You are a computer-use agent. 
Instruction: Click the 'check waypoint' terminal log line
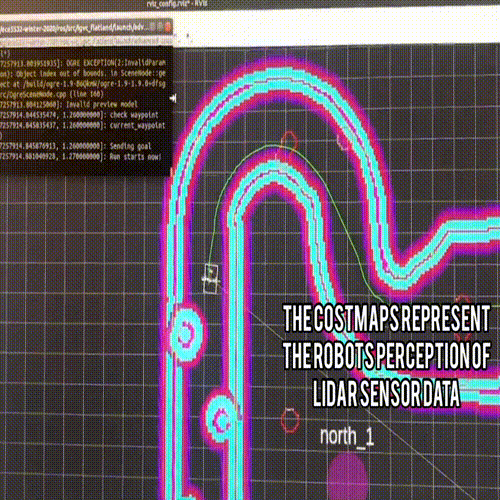pos(79,115)
